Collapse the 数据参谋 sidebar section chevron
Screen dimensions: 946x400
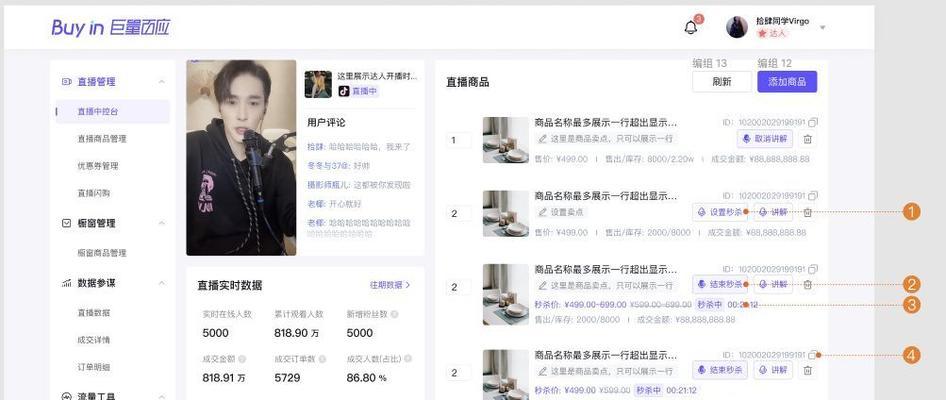click(162, 283)
